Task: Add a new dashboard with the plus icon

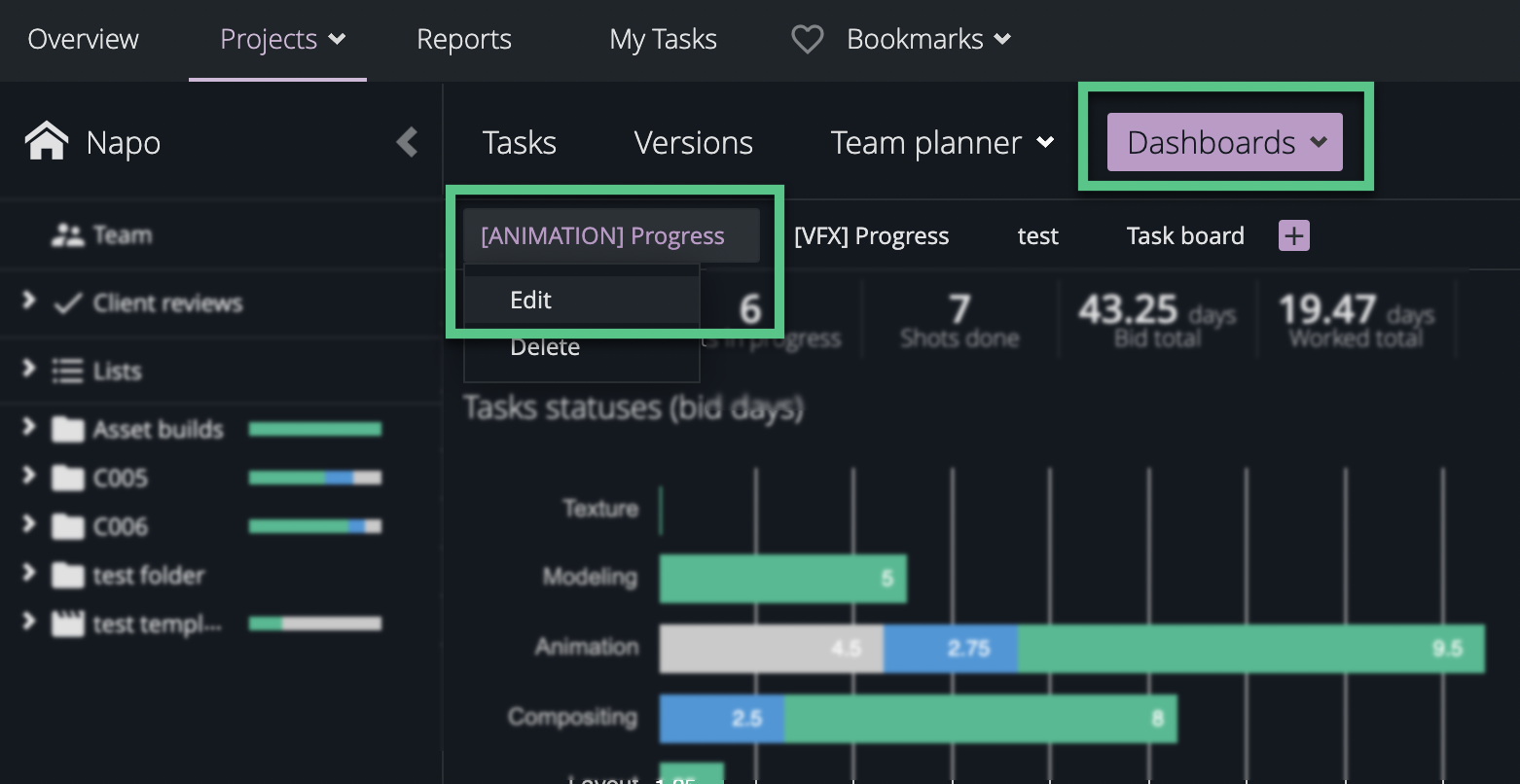Action: click(1292, 234)
